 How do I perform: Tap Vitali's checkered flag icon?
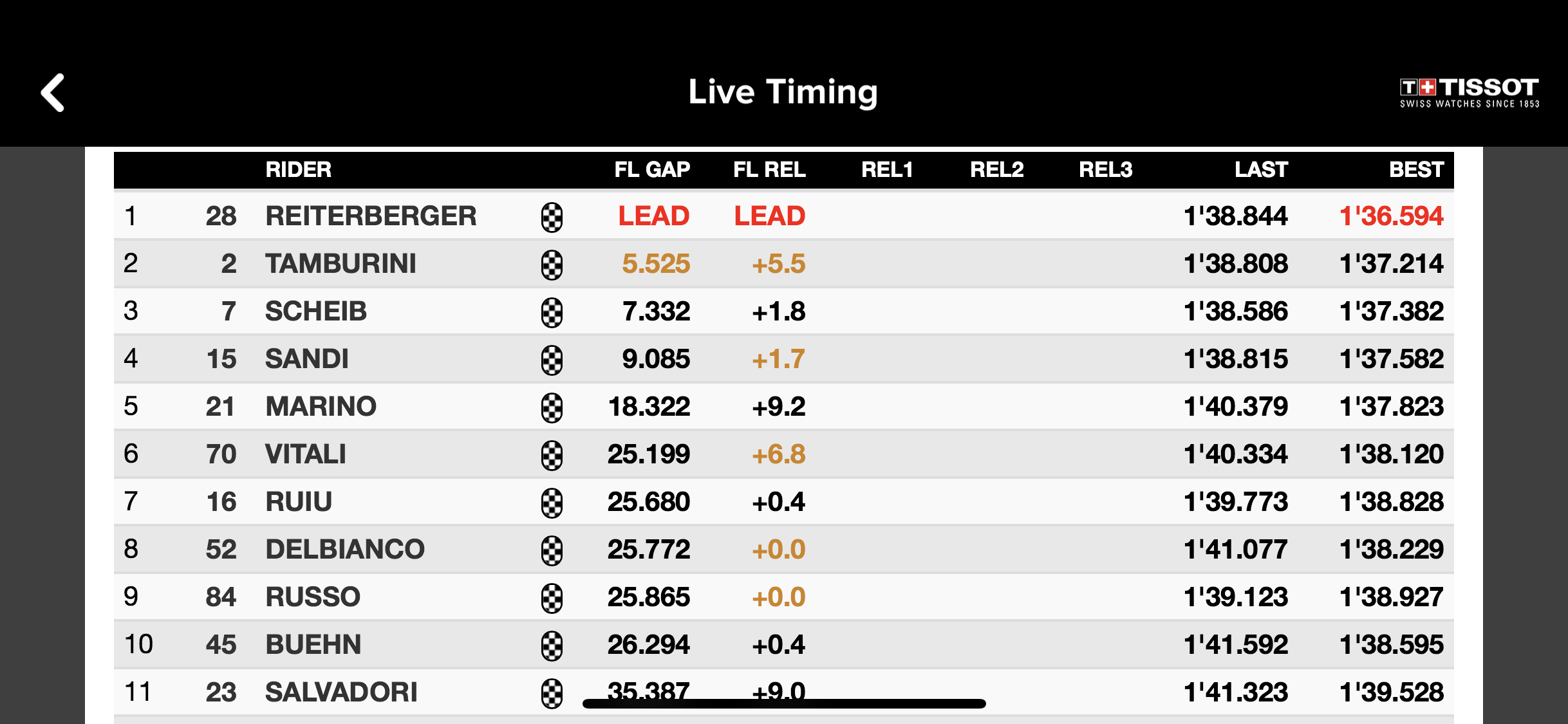coord(552,455)
